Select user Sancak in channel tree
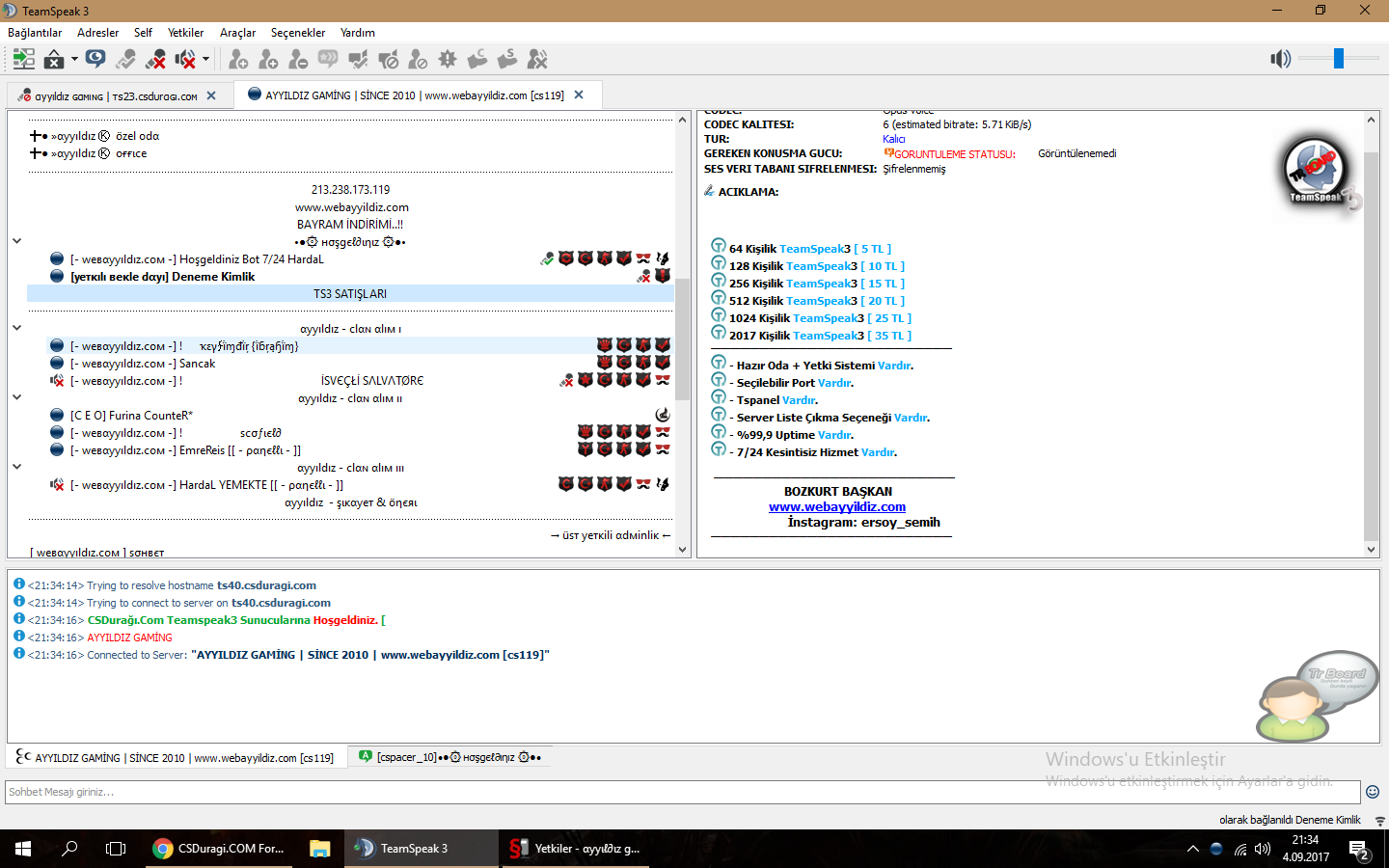 [x=143, y=364]
